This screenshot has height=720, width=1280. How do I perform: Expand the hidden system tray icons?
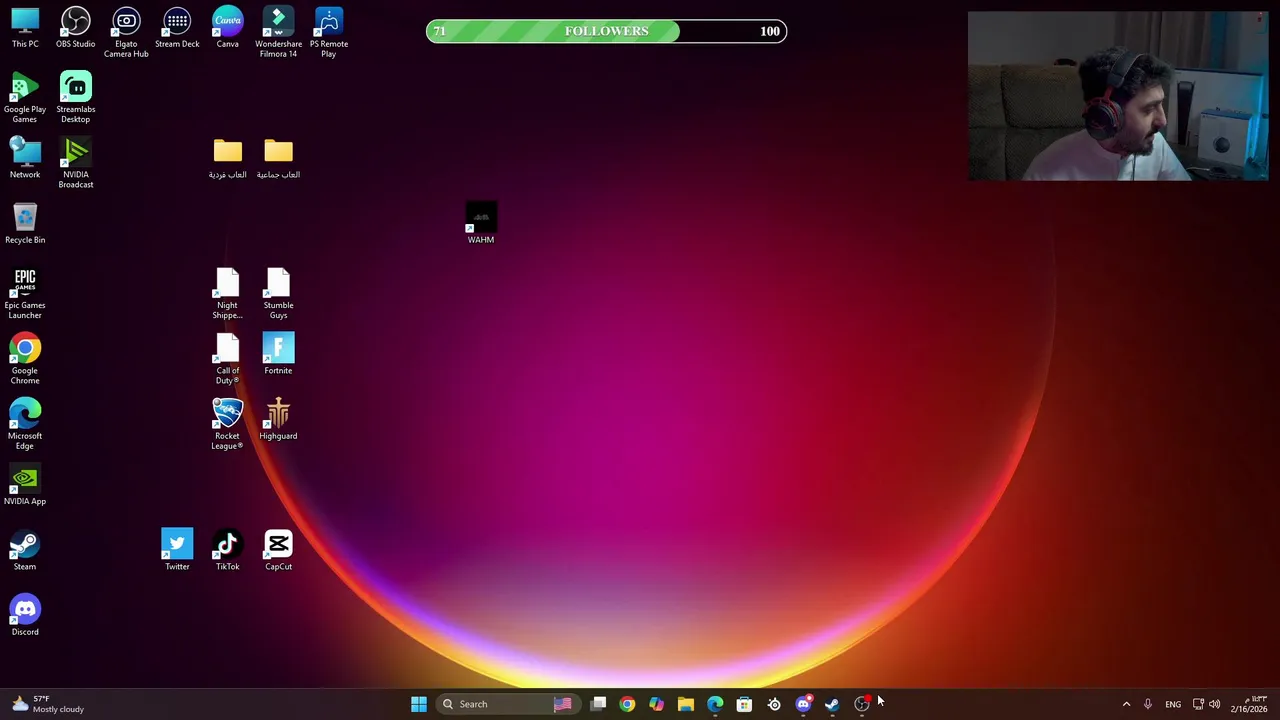[x=1126, y=704]
